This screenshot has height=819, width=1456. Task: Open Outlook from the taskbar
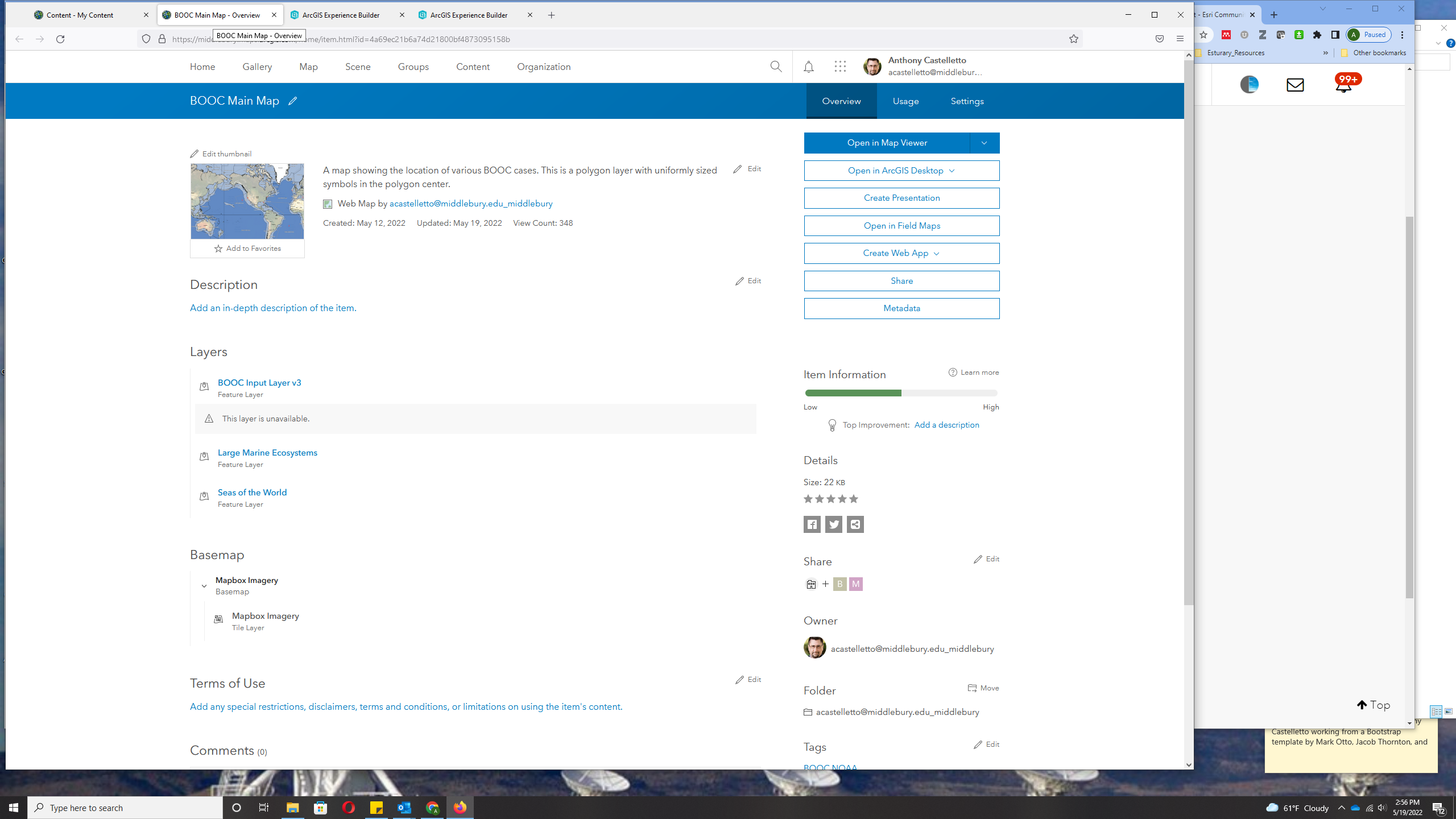[404, 808]
